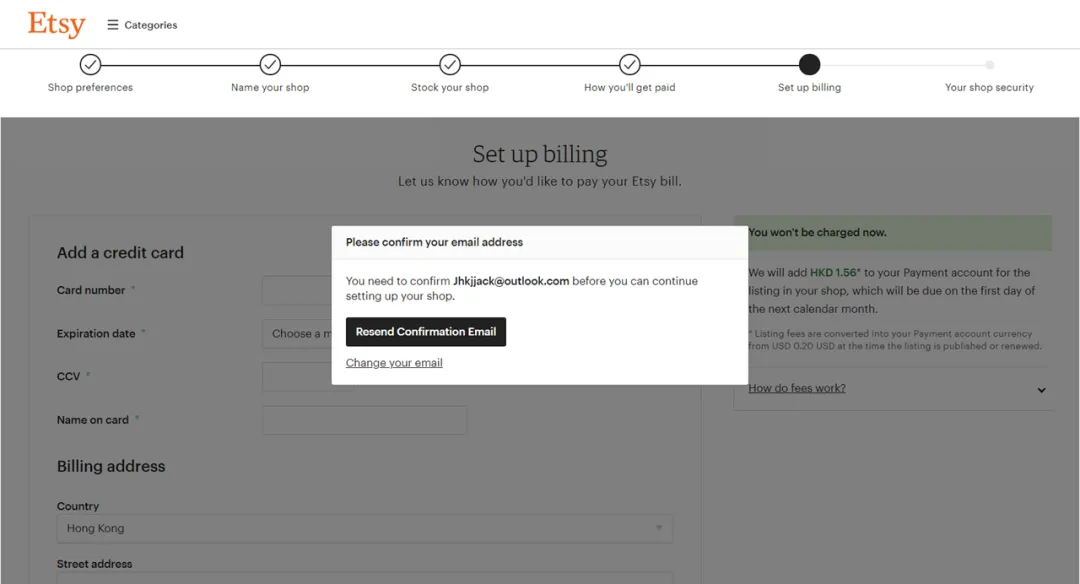Click the Name your shop checkmark step

(x=270, y=65)
